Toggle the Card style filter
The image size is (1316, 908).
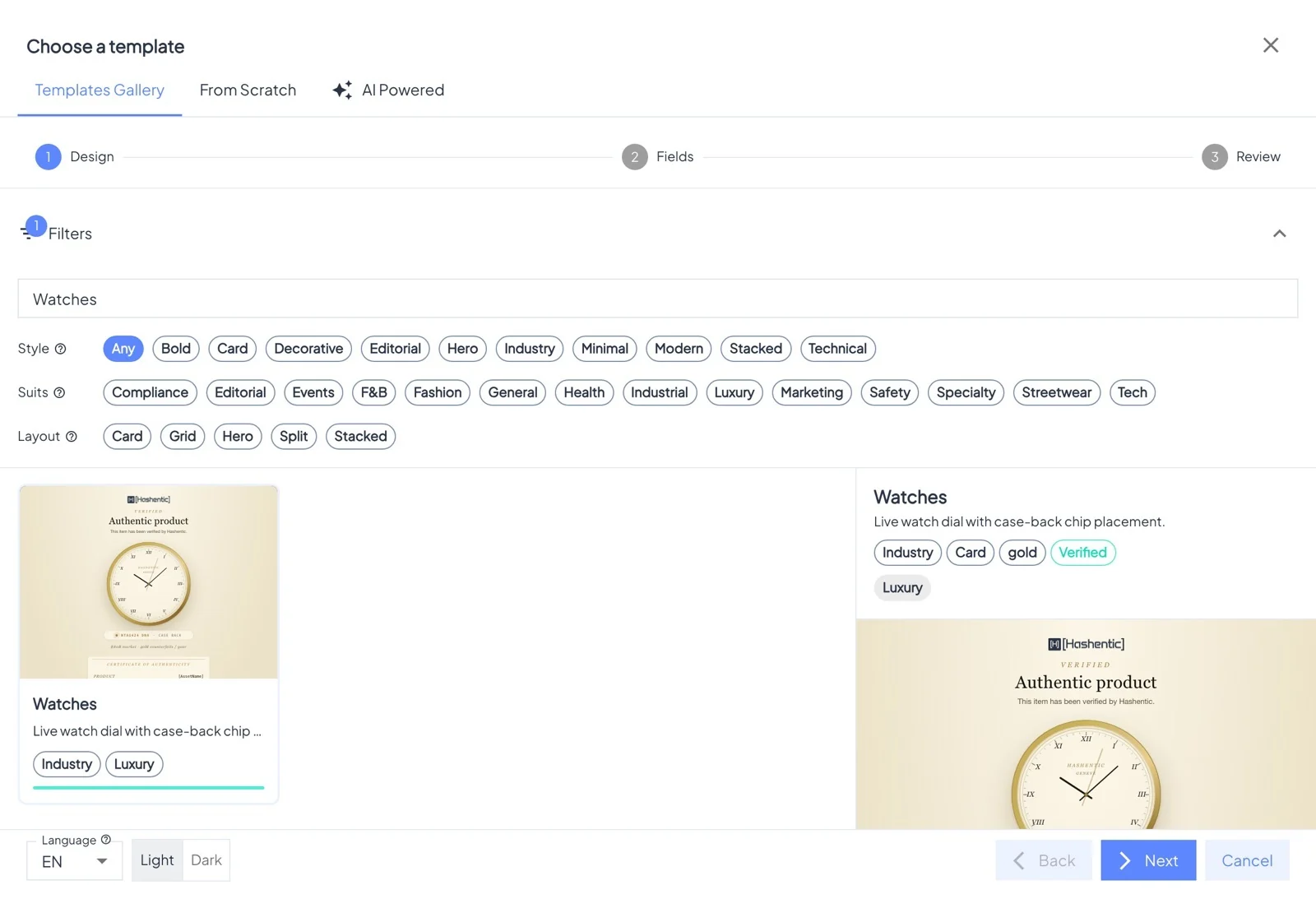click(x=233, y=349)
